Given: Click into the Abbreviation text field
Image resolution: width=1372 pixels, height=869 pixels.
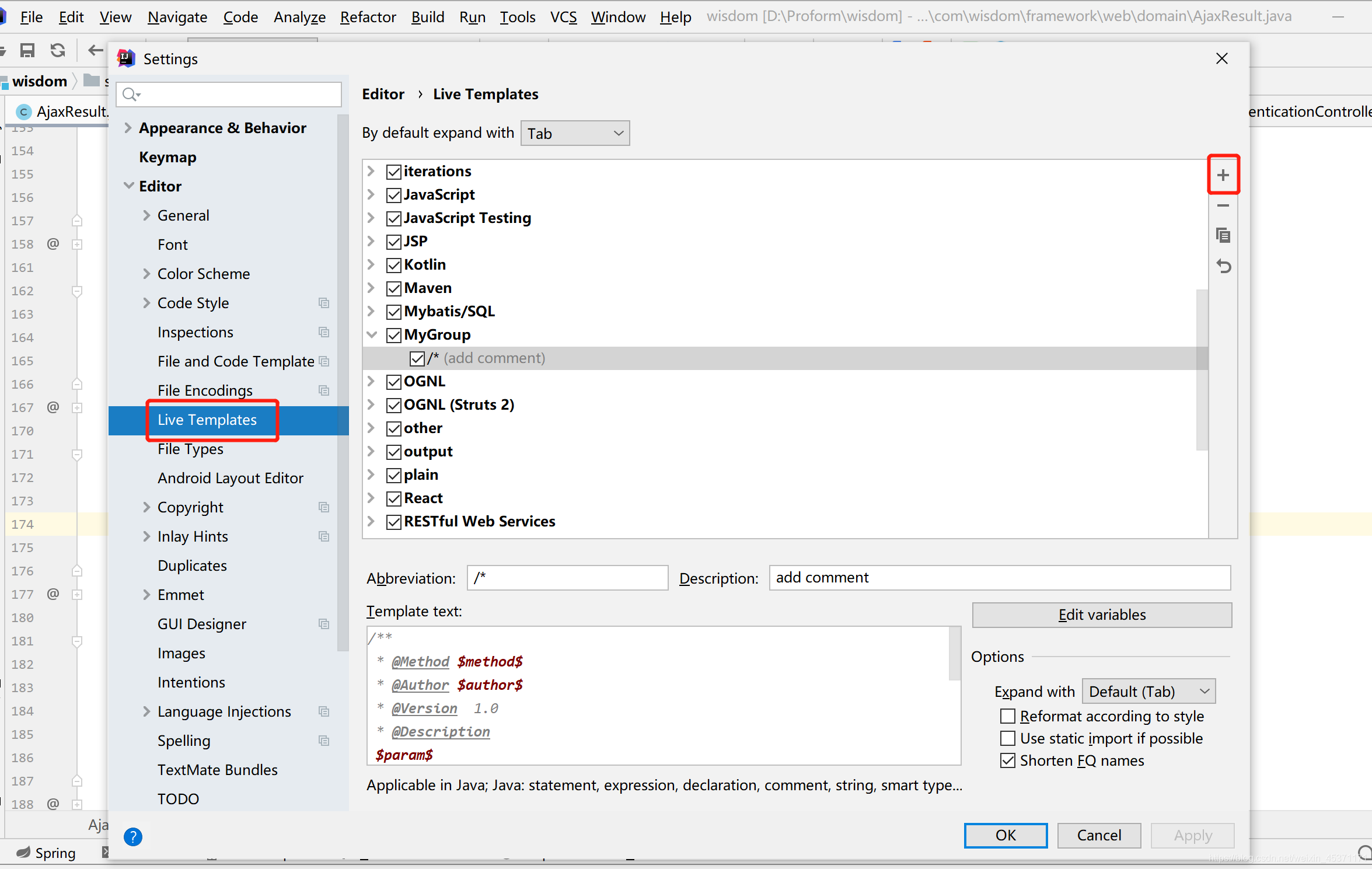Looking at the screenshot, I should [x=567, y=578].
